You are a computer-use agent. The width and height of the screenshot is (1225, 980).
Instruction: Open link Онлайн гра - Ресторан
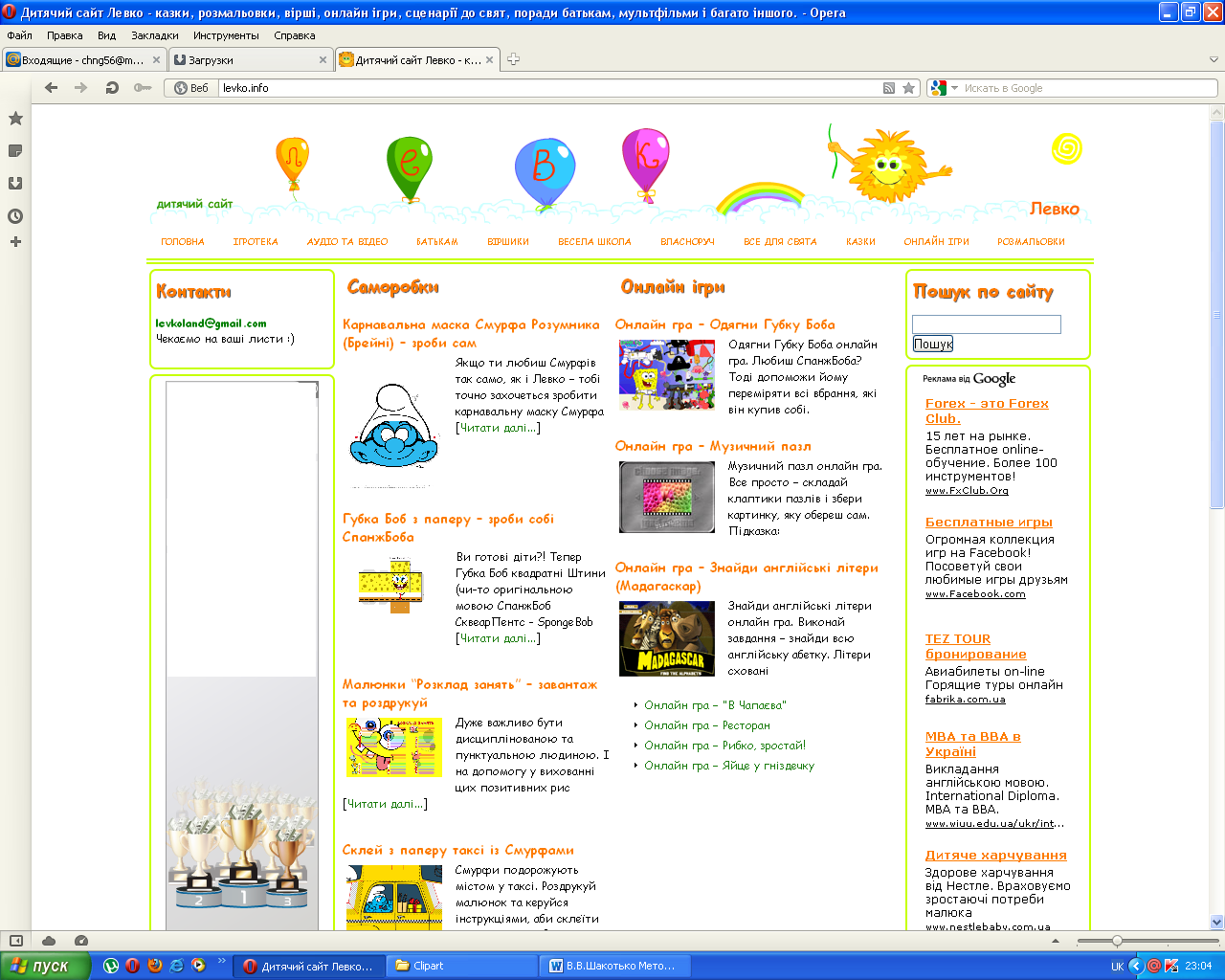coord(707,725)
